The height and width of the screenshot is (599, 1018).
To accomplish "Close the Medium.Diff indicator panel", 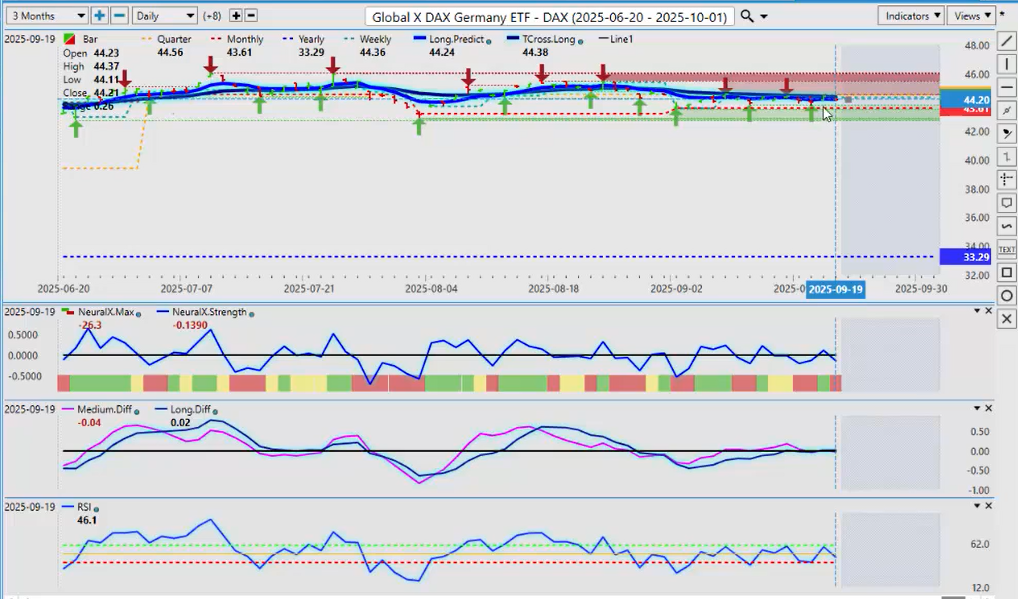I will coord(989,408).
